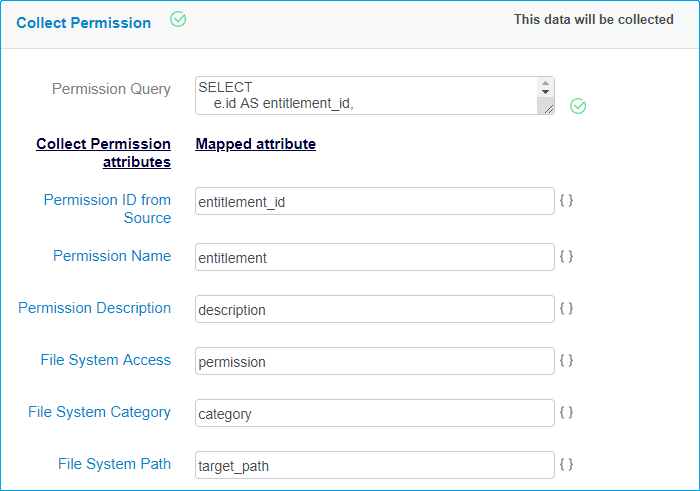Viewport: 700px width, 491px height.
Task: Select the permission mapped attribute field
Action: pos(374,361)
